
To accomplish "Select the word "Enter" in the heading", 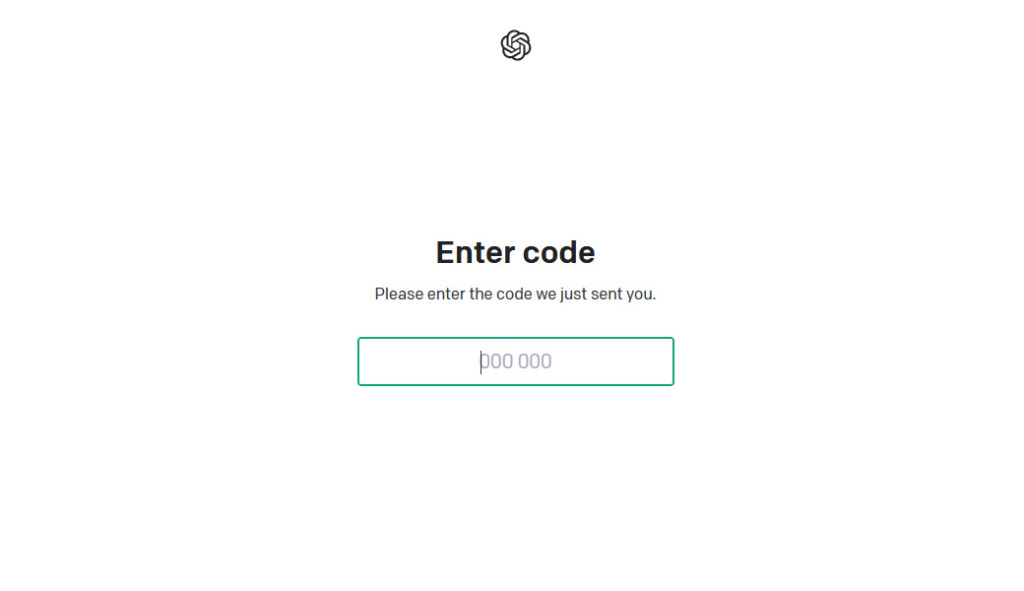I will click(473, 252).
